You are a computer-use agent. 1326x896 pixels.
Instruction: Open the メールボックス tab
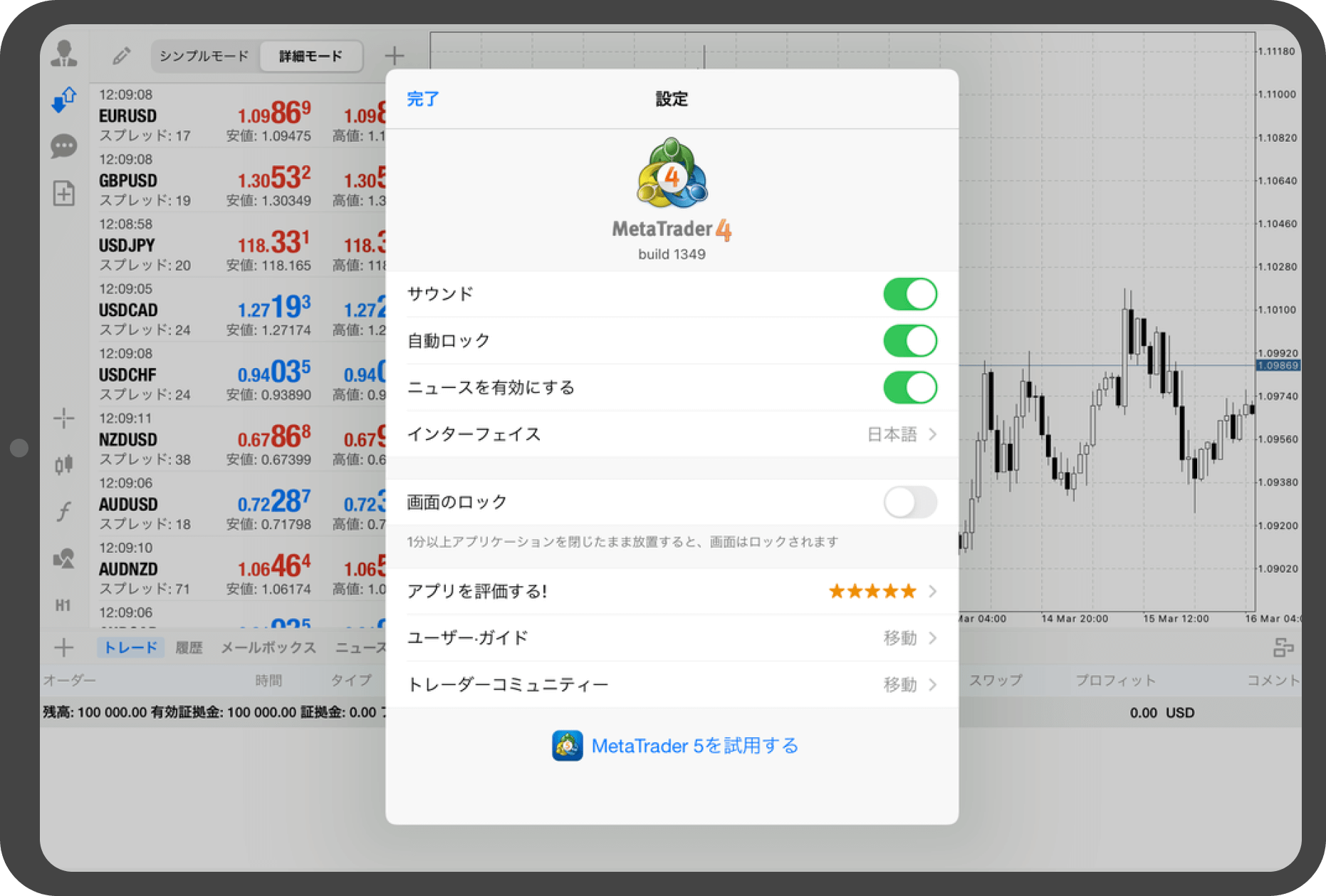[x=268, y=647]
